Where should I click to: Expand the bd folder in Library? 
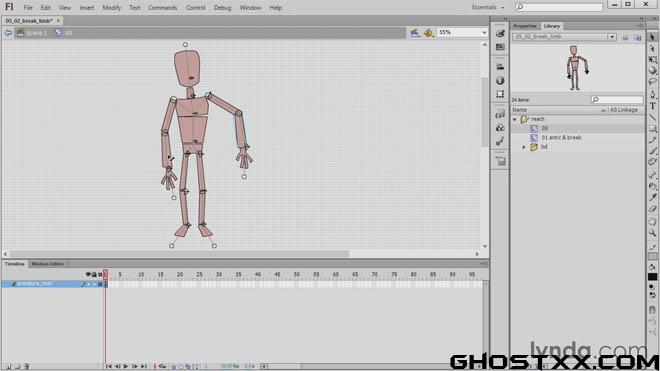click(x=524, y=147)
